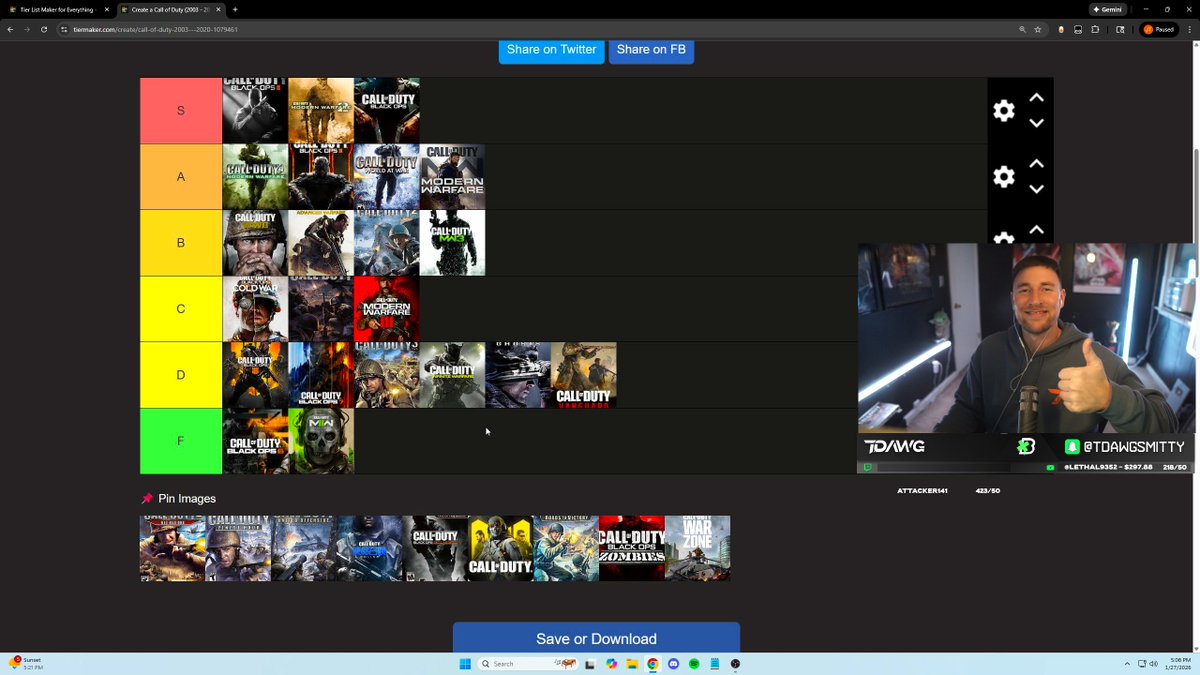The height and width of the screenshot is (675, 1200).
Task: Select Cold War cover in C tier
Action: tap(255, 309)
